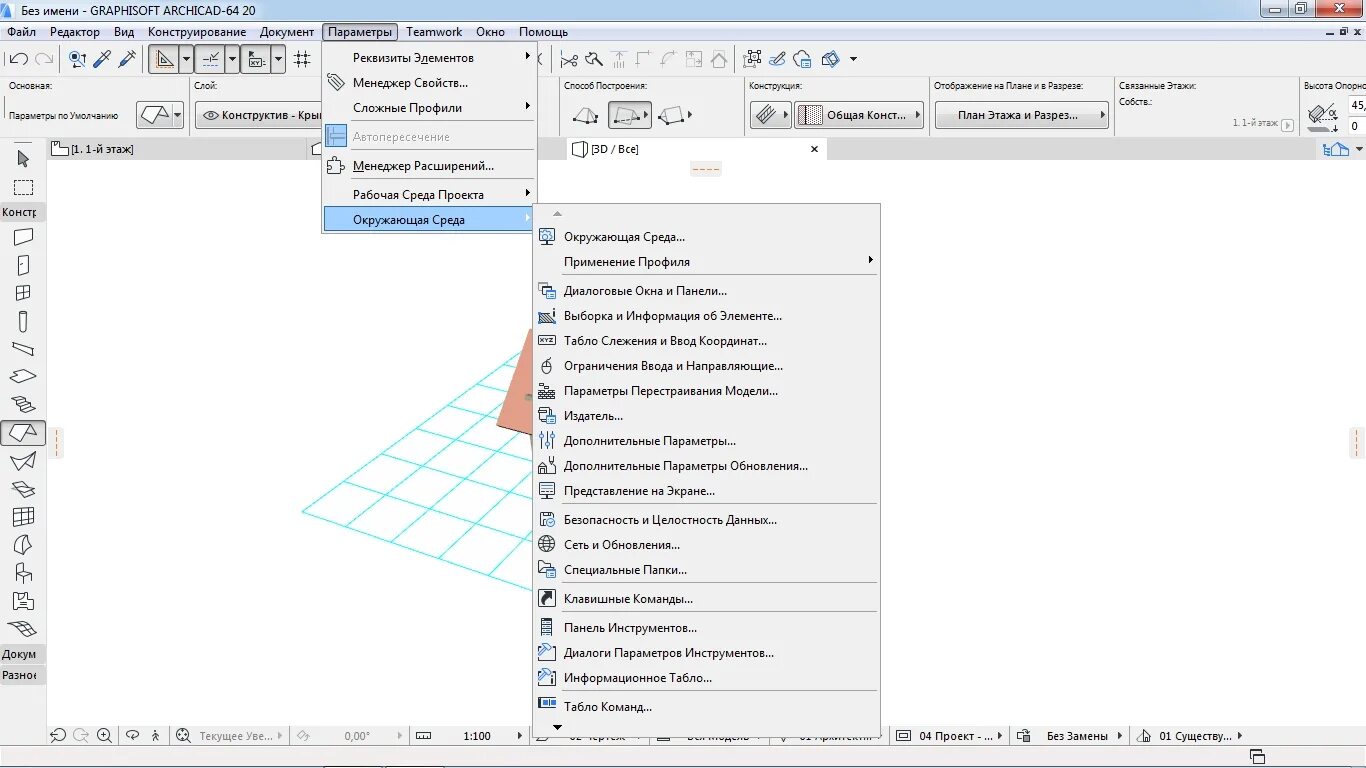
Task: Open the Помощь menu
Action: click(x=543, y=32)
